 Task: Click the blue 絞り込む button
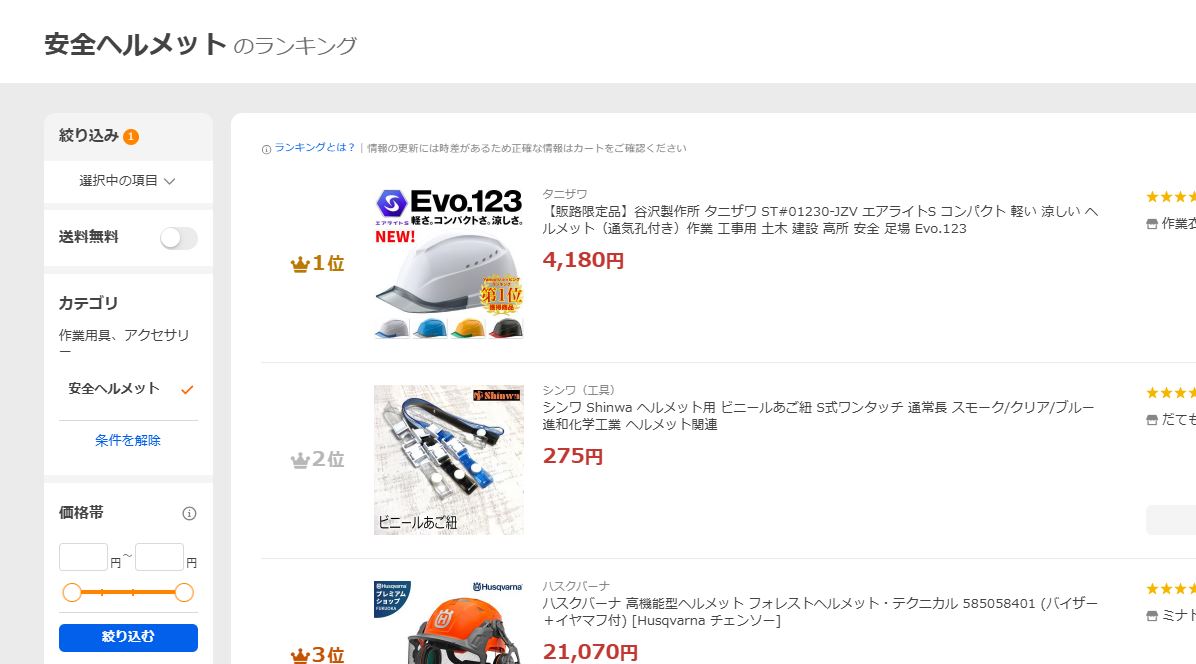[x=128, y=637]
